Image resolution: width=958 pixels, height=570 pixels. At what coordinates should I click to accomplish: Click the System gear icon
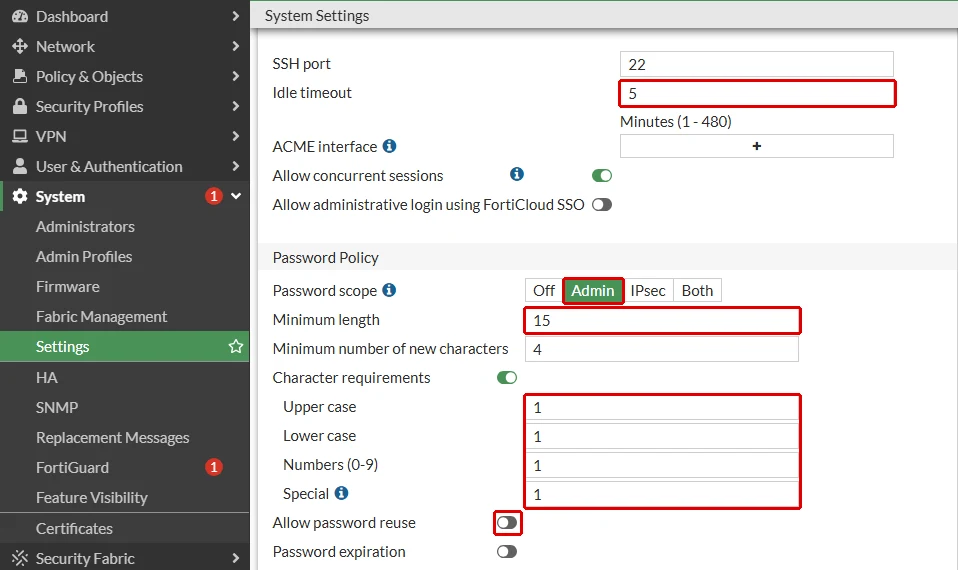coord(20,196)
